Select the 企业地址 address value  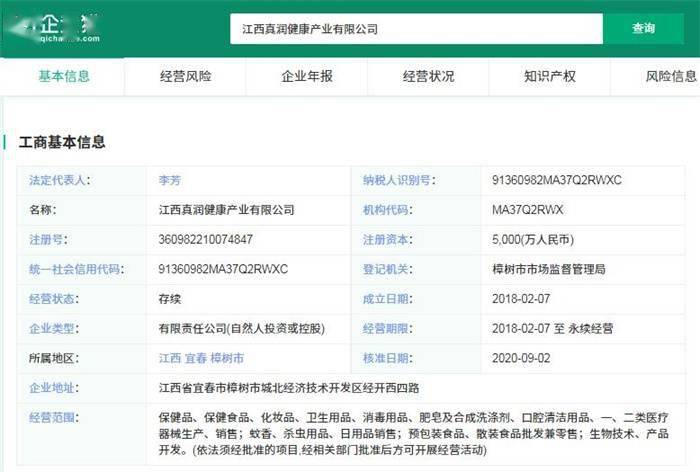[x=289, y=388]
